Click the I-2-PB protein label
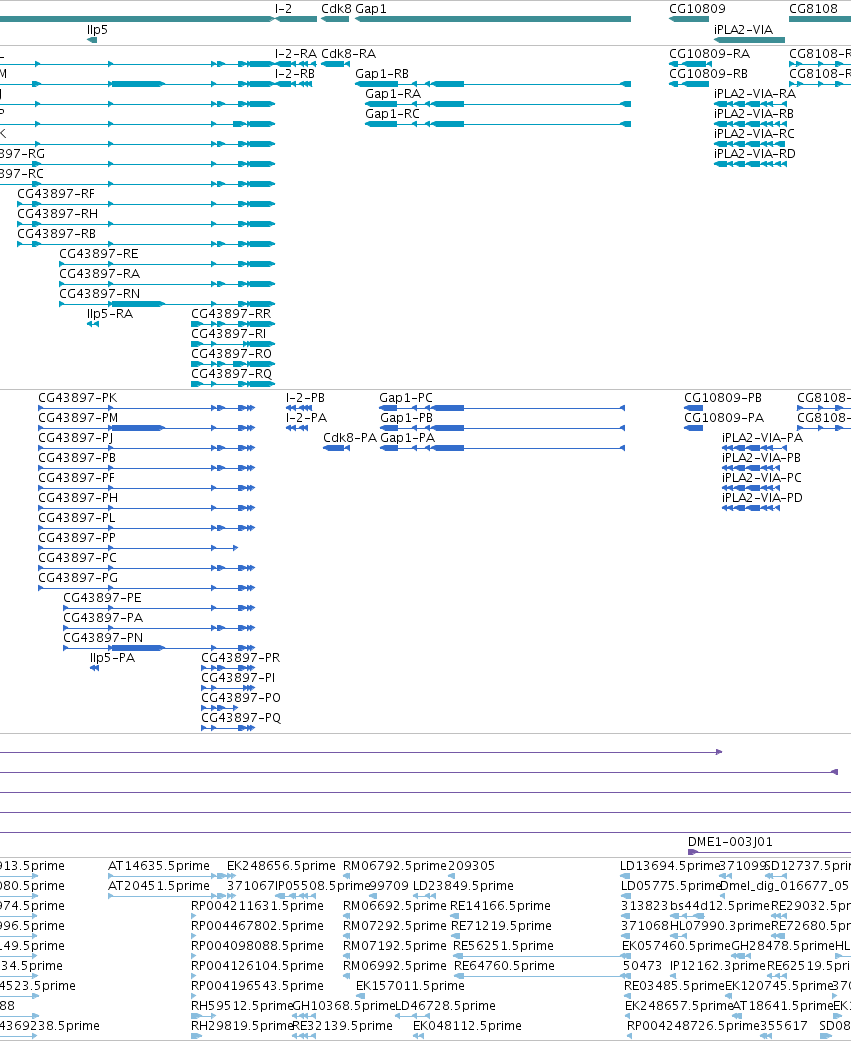This screenshot has width=851, height=1041. click(x=305, y=398)
